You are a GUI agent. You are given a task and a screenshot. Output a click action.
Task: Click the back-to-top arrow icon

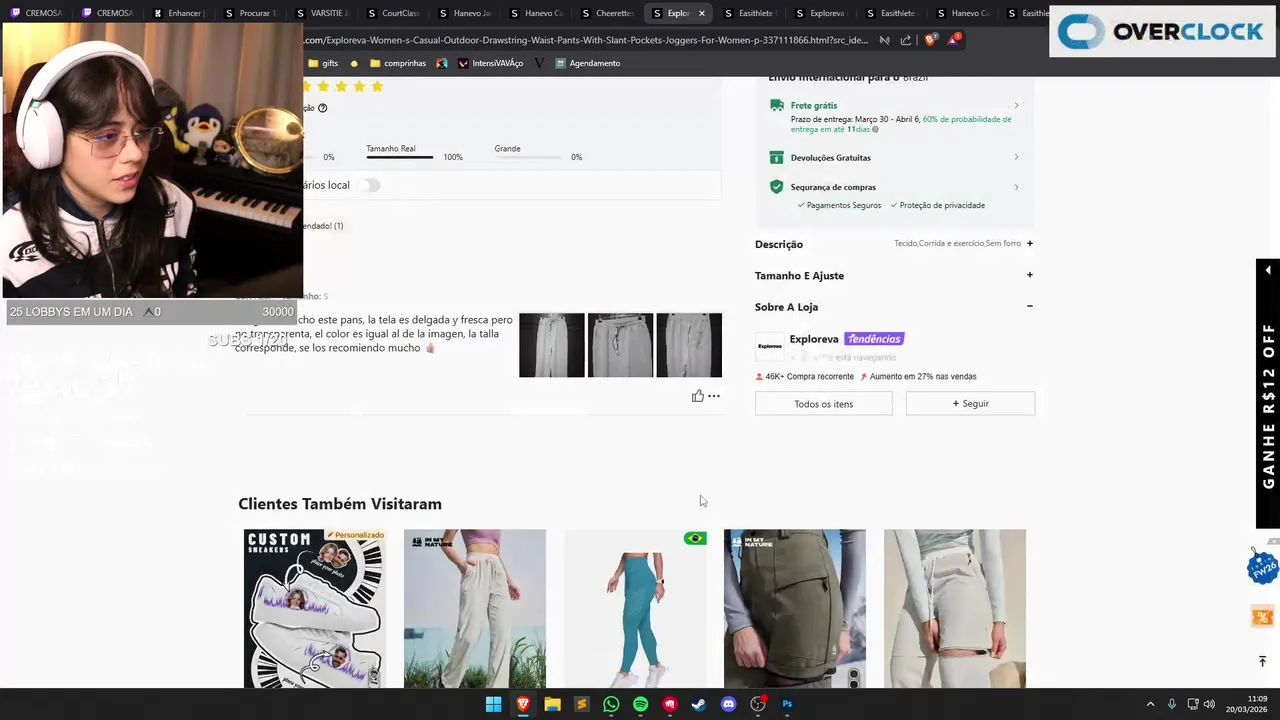coord(1262,661)
